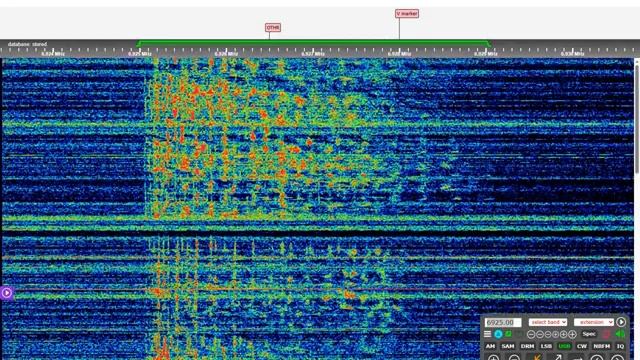Open the hamburger menu in control panel

(487, 334)
